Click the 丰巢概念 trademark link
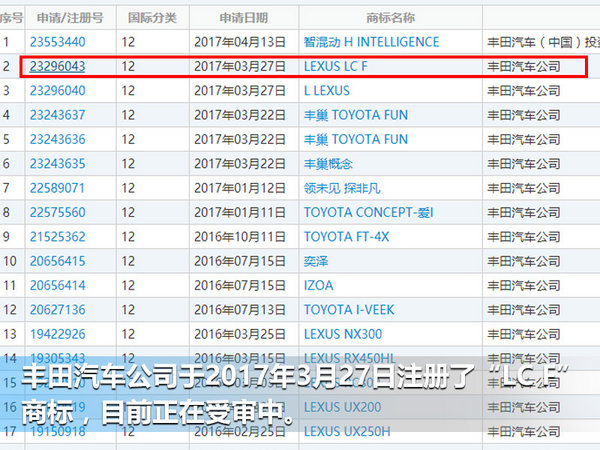Image resolution: width=600 pixels, height=450 pixels. tap(328, 164)
